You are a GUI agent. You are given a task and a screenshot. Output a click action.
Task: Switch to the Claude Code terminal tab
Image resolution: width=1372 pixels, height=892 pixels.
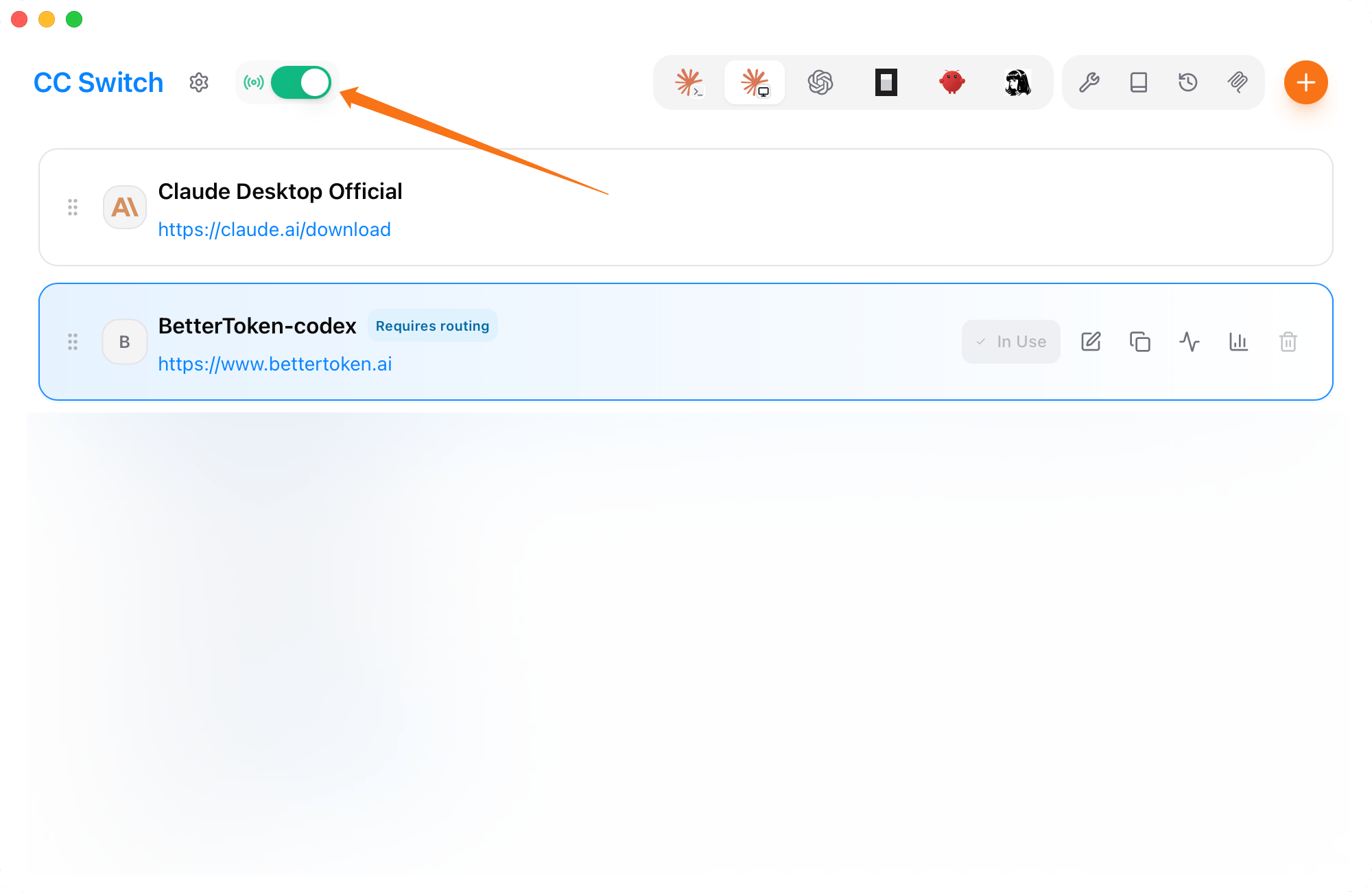[x=689, y=82]
